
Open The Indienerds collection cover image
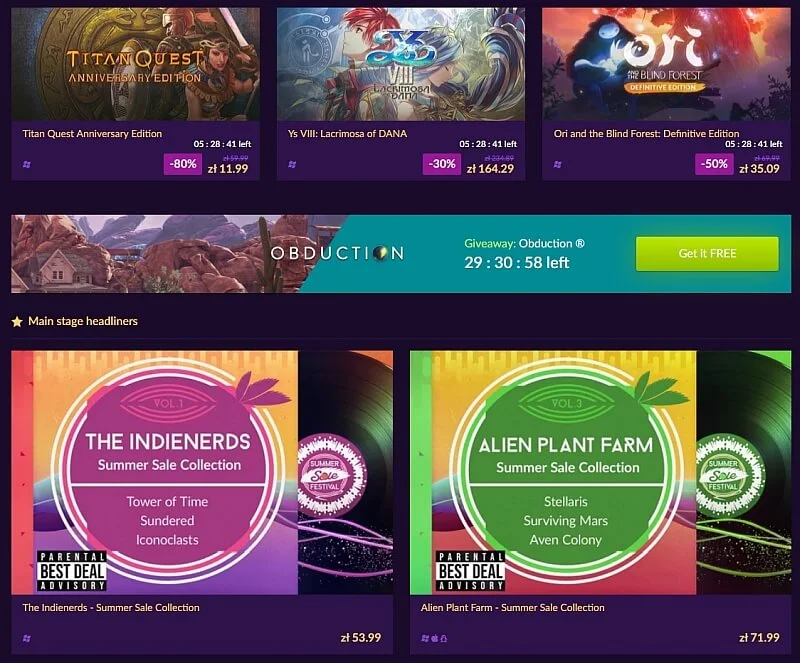[x=202, y=472]
